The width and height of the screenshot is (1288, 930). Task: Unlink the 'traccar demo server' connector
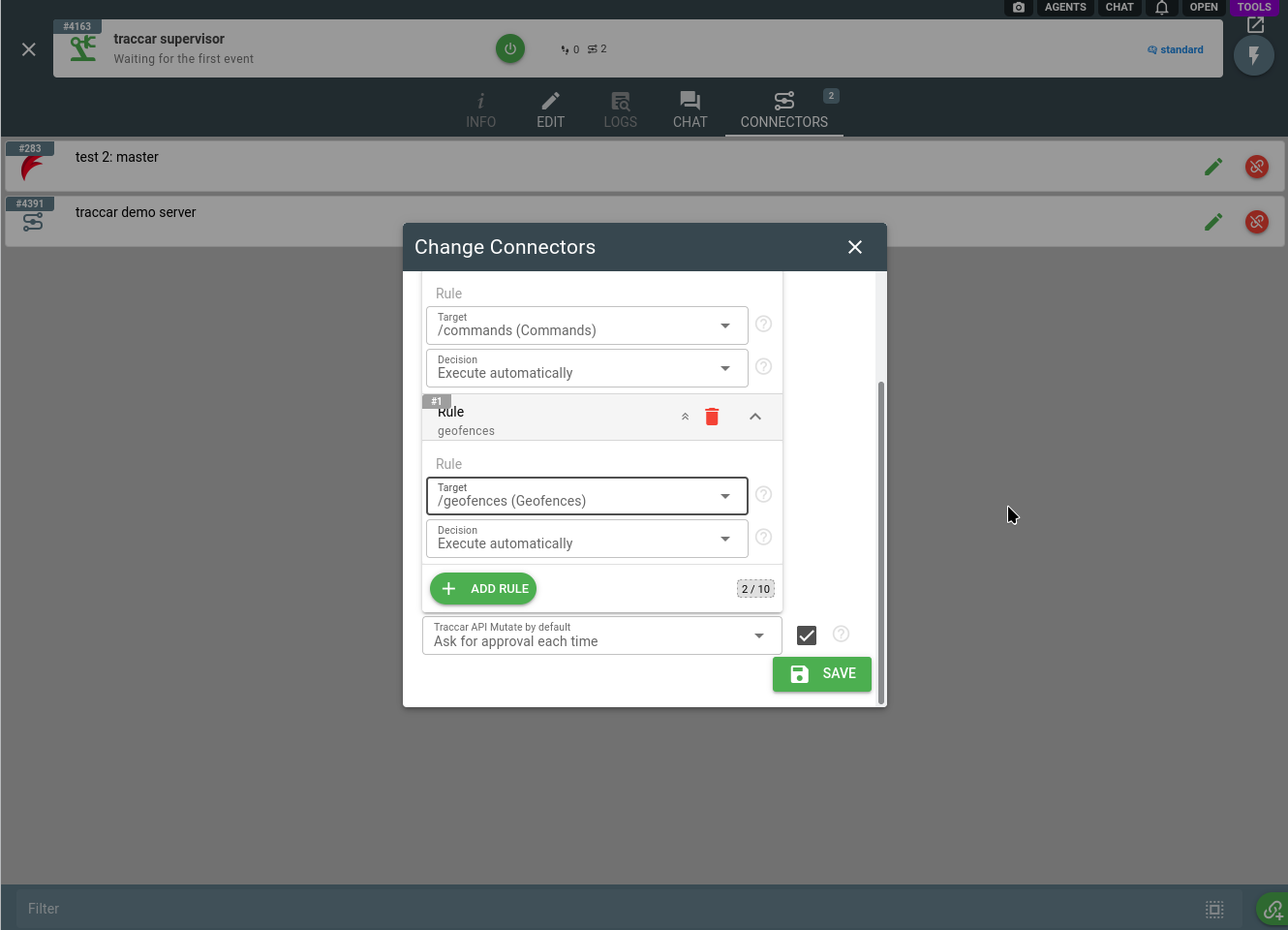(x=1257, y=222)
